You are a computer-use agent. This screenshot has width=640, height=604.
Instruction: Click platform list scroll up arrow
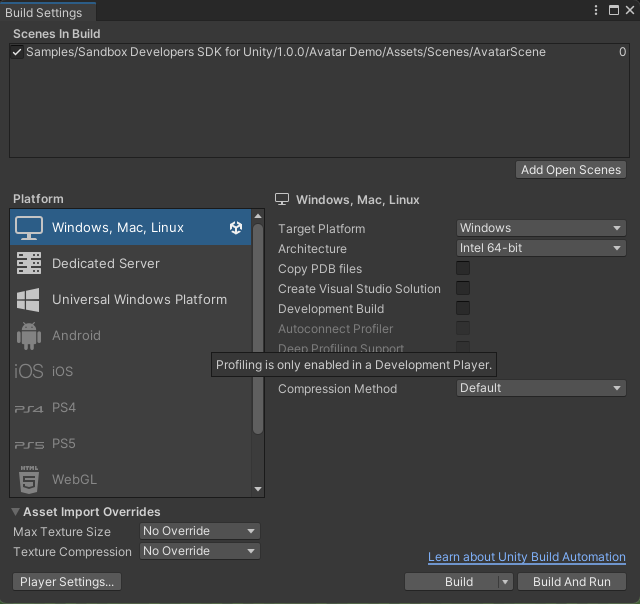pos(258,216)
